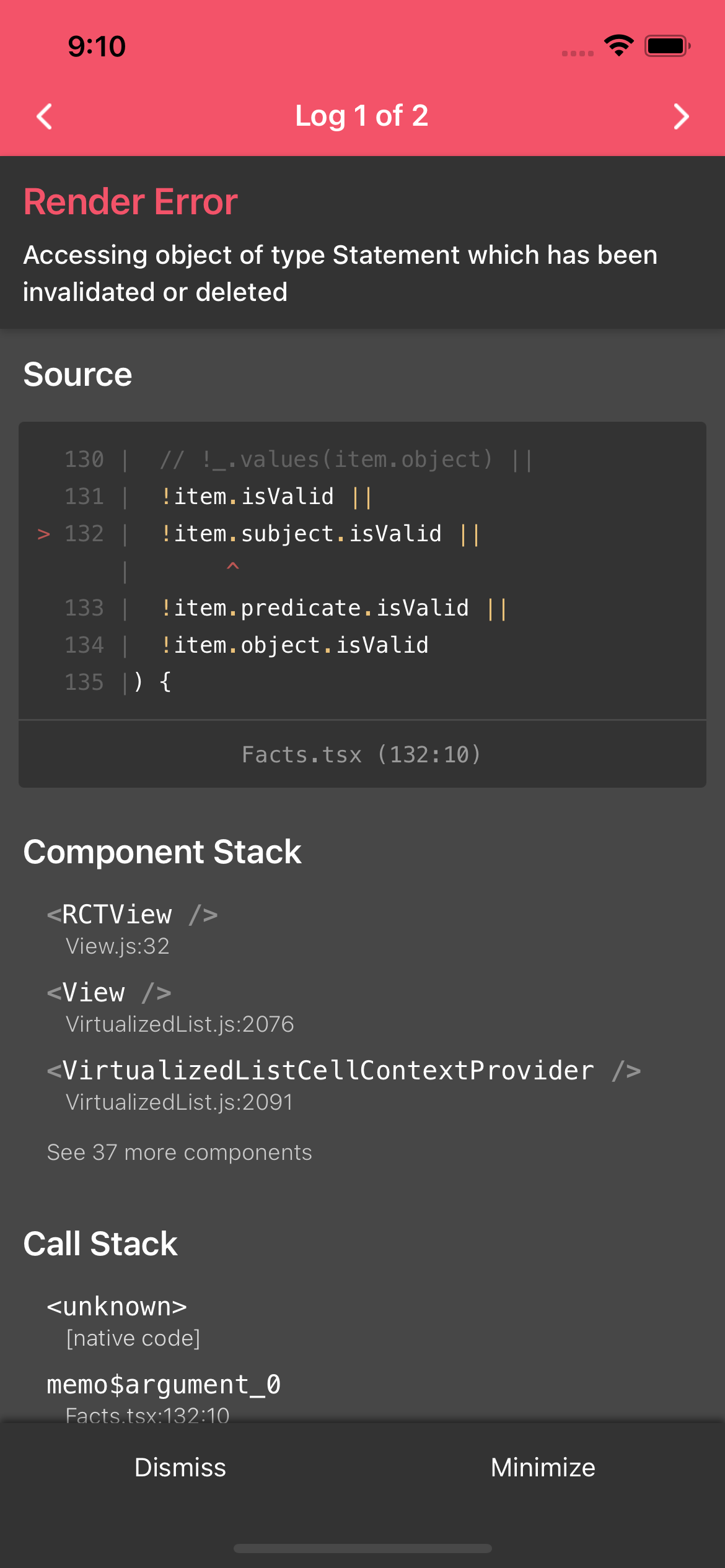Viewport: 725px width, 1568px height.
Task: Click the right chevron in red header
Action: (x=680, y=116)
